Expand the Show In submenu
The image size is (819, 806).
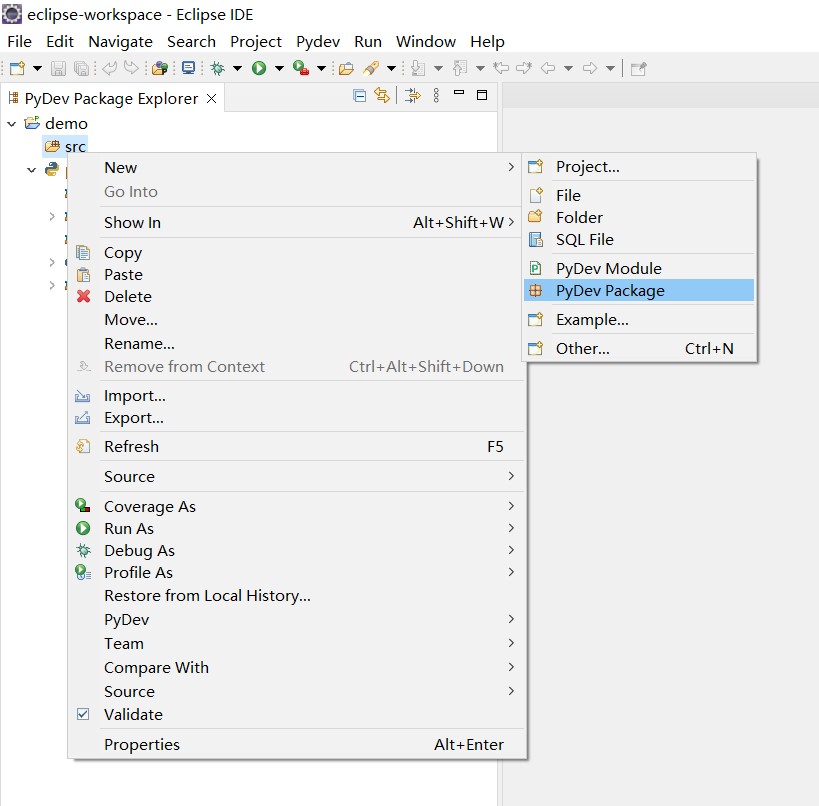(297, 223)
